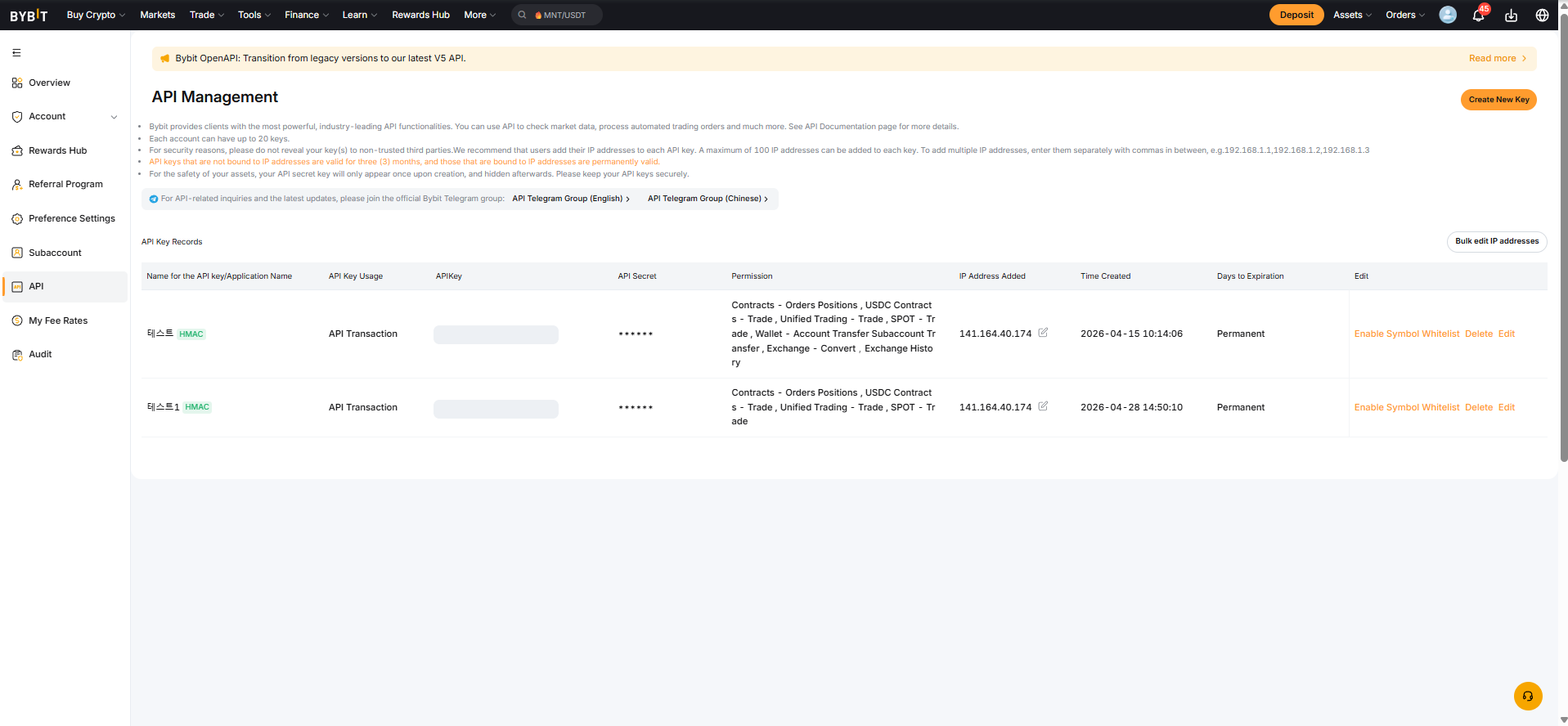
Task: Open the notifications bell
Action: click(1478, 16)
